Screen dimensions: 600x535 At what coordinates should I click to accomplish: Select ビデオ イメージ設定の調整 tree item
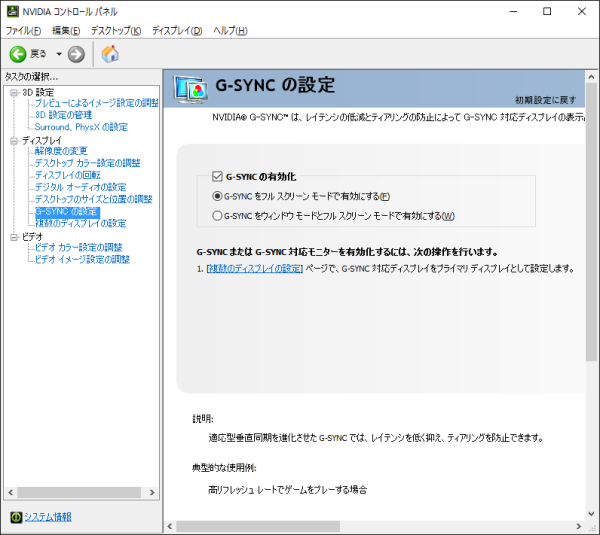pos(82,260)
